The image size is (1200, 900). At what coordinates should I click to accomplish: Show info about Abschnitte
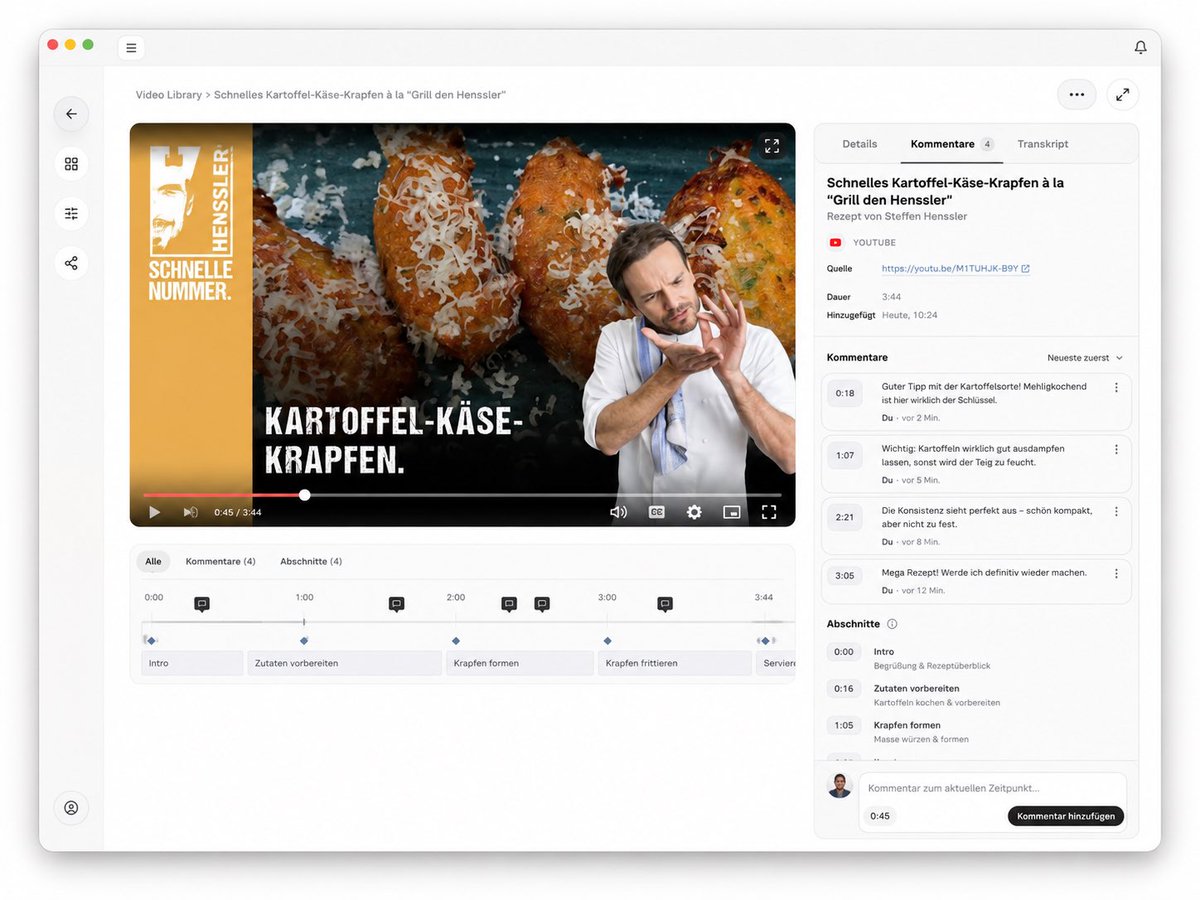[892, 624]
